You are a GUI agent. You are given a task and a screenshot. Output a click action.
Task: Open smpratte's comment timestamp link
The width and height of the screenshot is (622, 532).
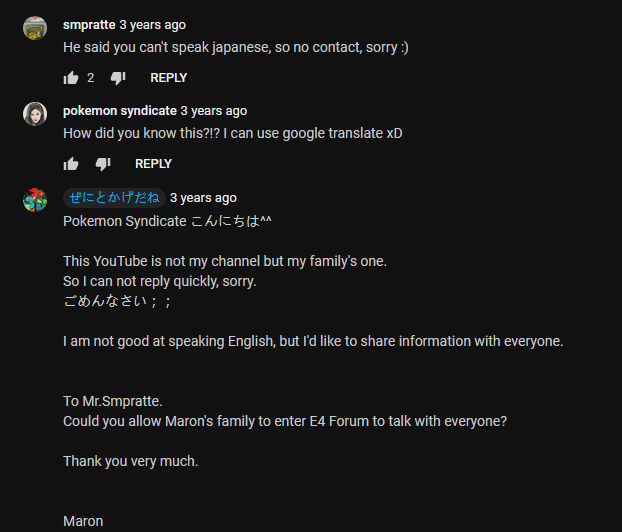(153, 25)
